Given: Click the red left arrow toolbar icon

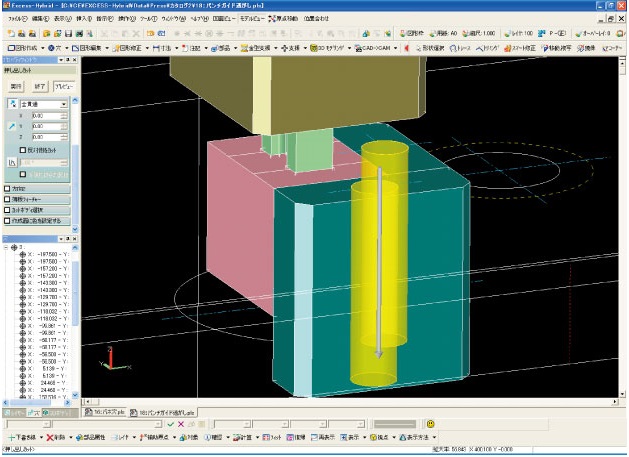Looking at the screenshot, I should (x=405, y=47).
